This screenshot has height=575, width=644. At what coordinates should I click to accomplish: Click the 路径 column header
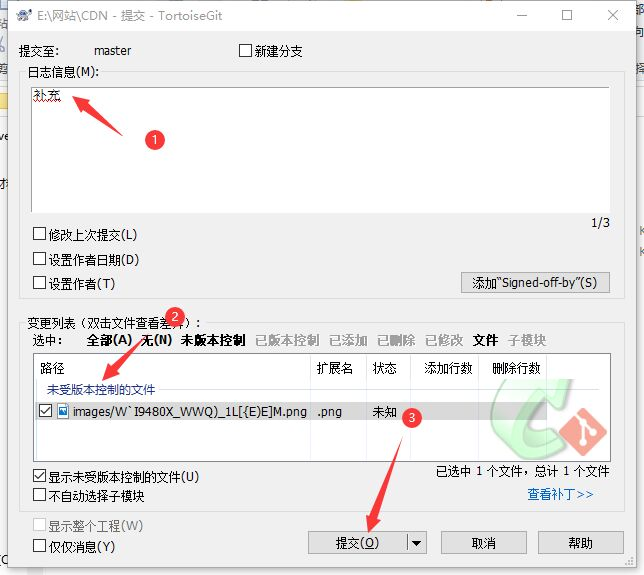pyautogui.click(x=172, y=368)
